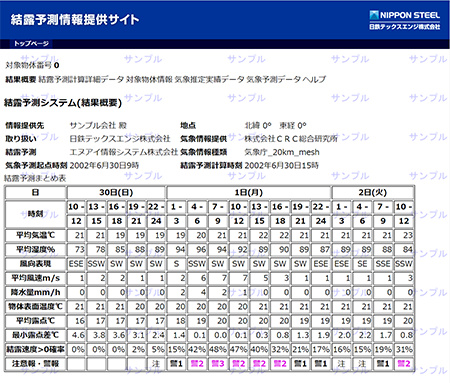
Task: Click the 株式会社CRC総合研究所 value
Action: [291, 139]
